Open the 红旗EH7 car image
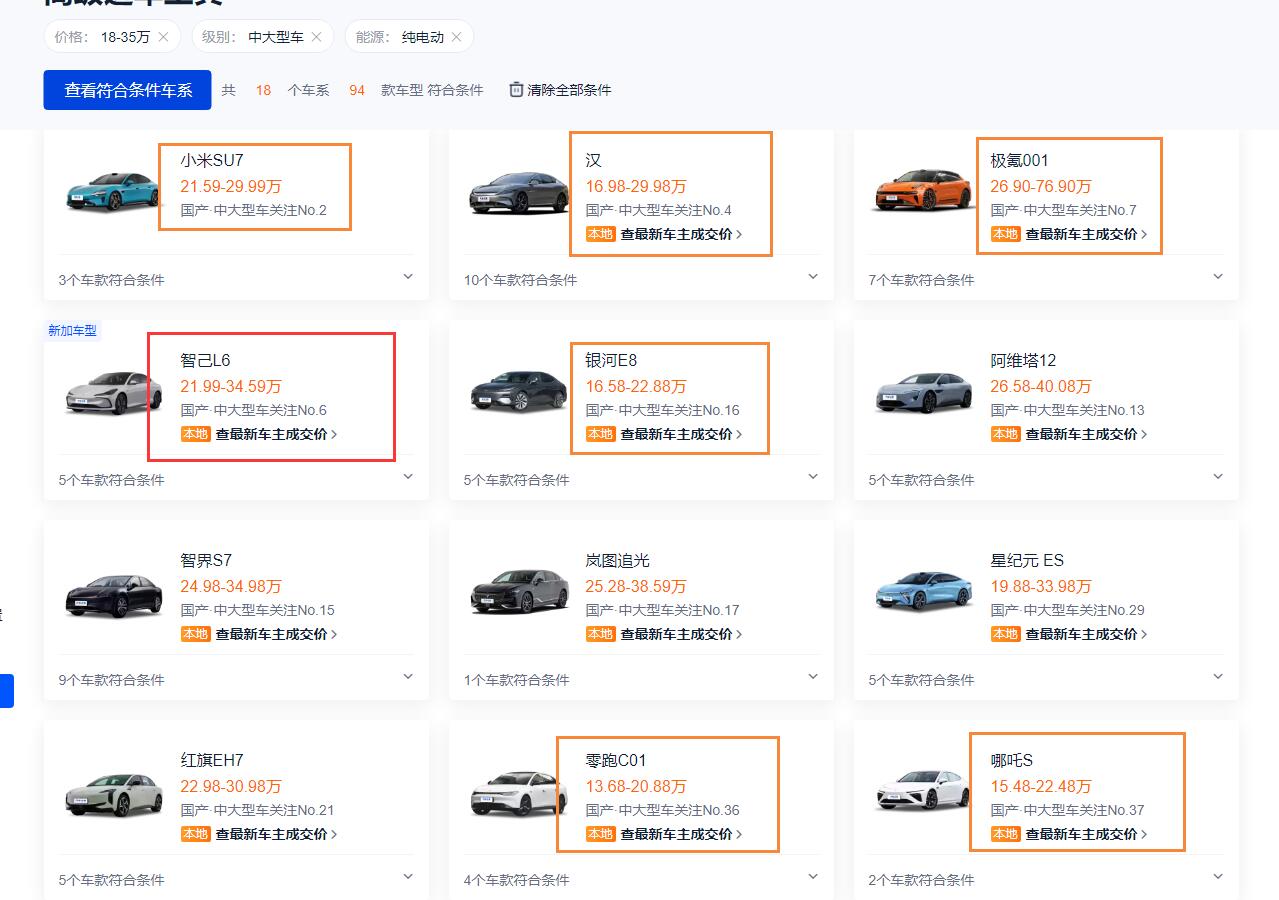 (112, 793)
